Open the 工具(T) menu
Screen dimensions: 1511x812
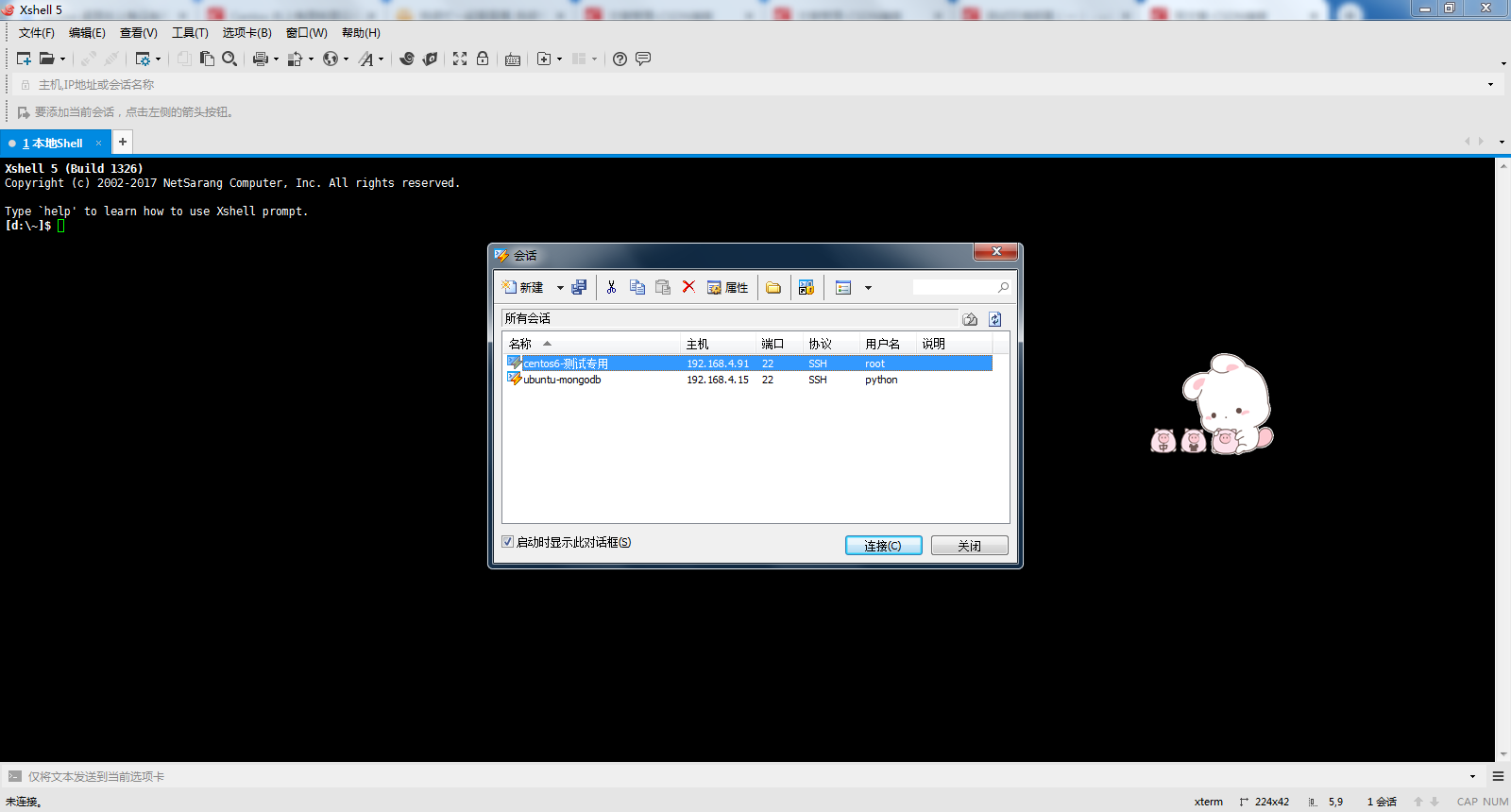[190, 33]
